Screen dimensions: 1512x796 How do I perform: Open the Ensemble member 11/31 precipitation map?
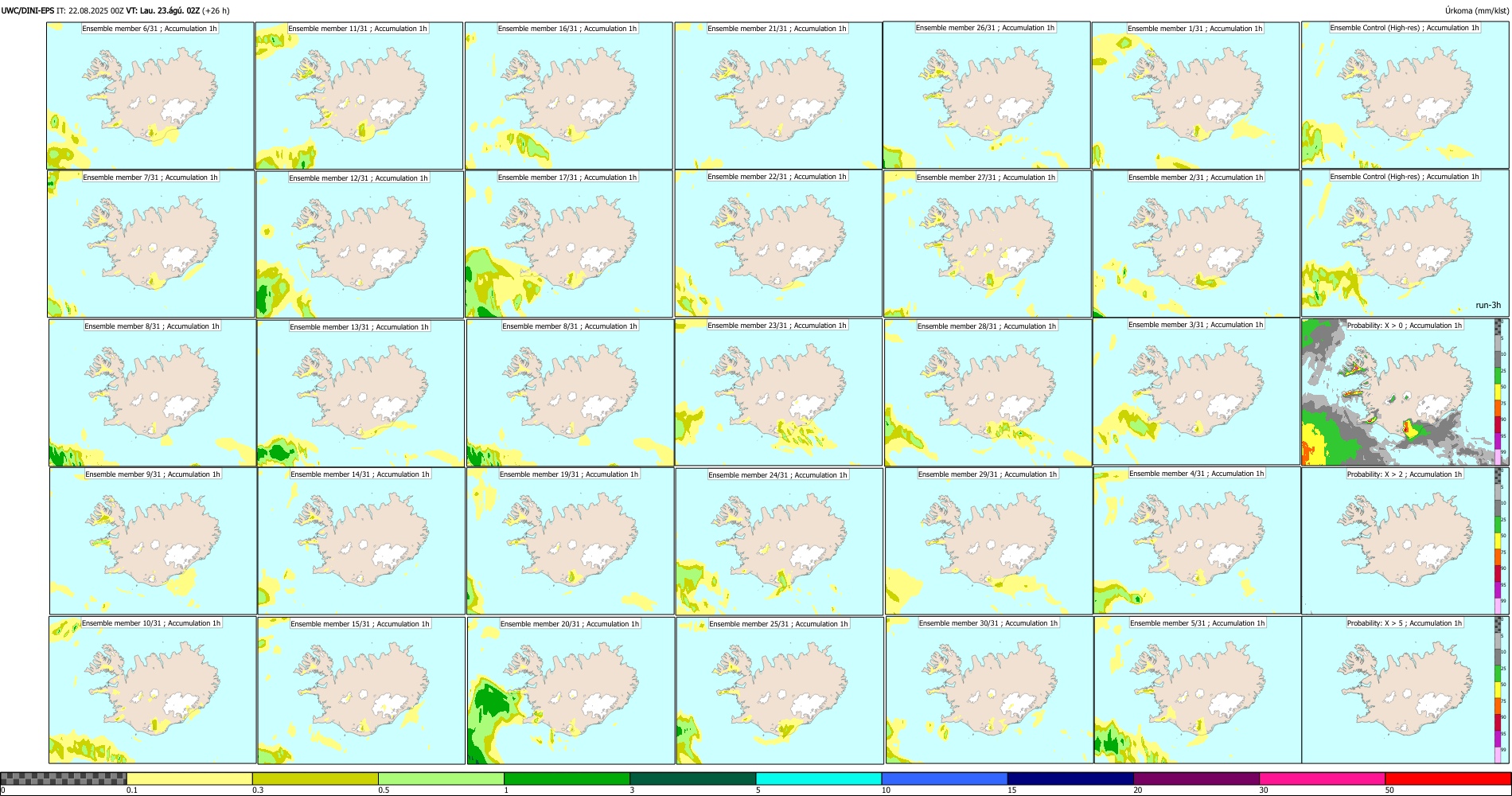[x=359, y=96]
